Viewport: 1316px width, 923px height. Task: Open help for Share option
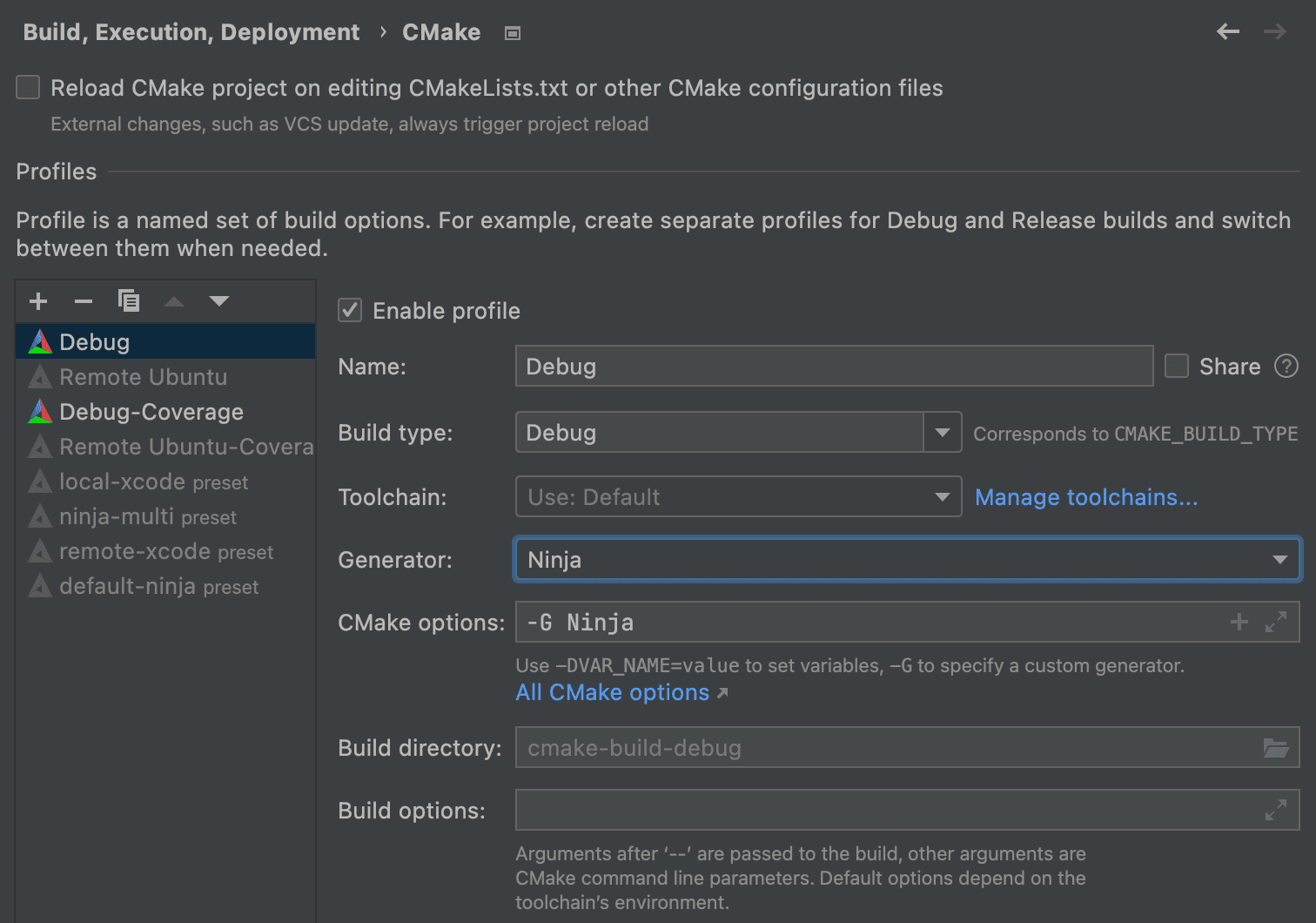[1286, 366]
